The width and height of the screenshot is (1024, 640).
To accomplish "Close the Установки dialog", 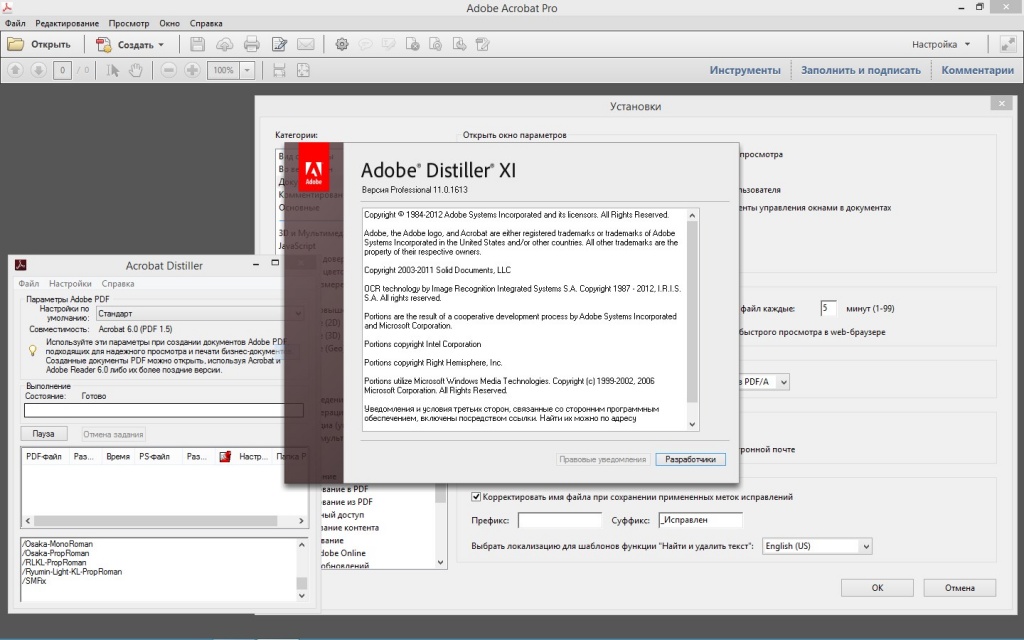I will (x=1002, y=103).
